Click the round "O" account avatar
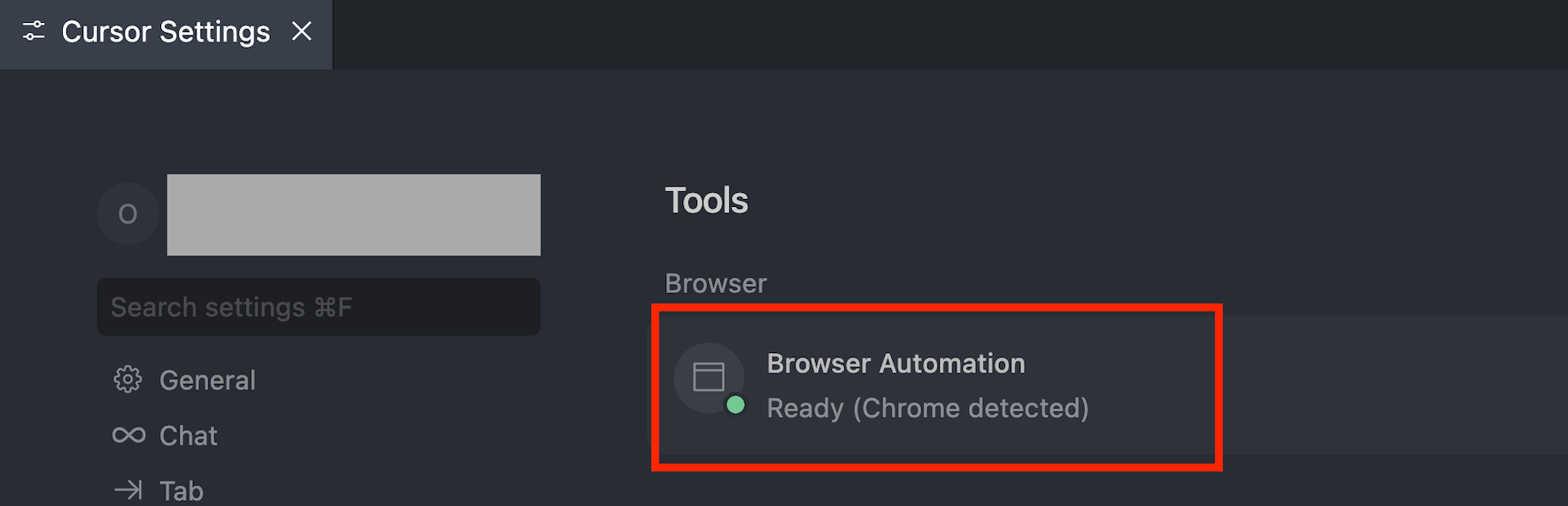This screenshot has height=506, width=1568. click(127, 214)
